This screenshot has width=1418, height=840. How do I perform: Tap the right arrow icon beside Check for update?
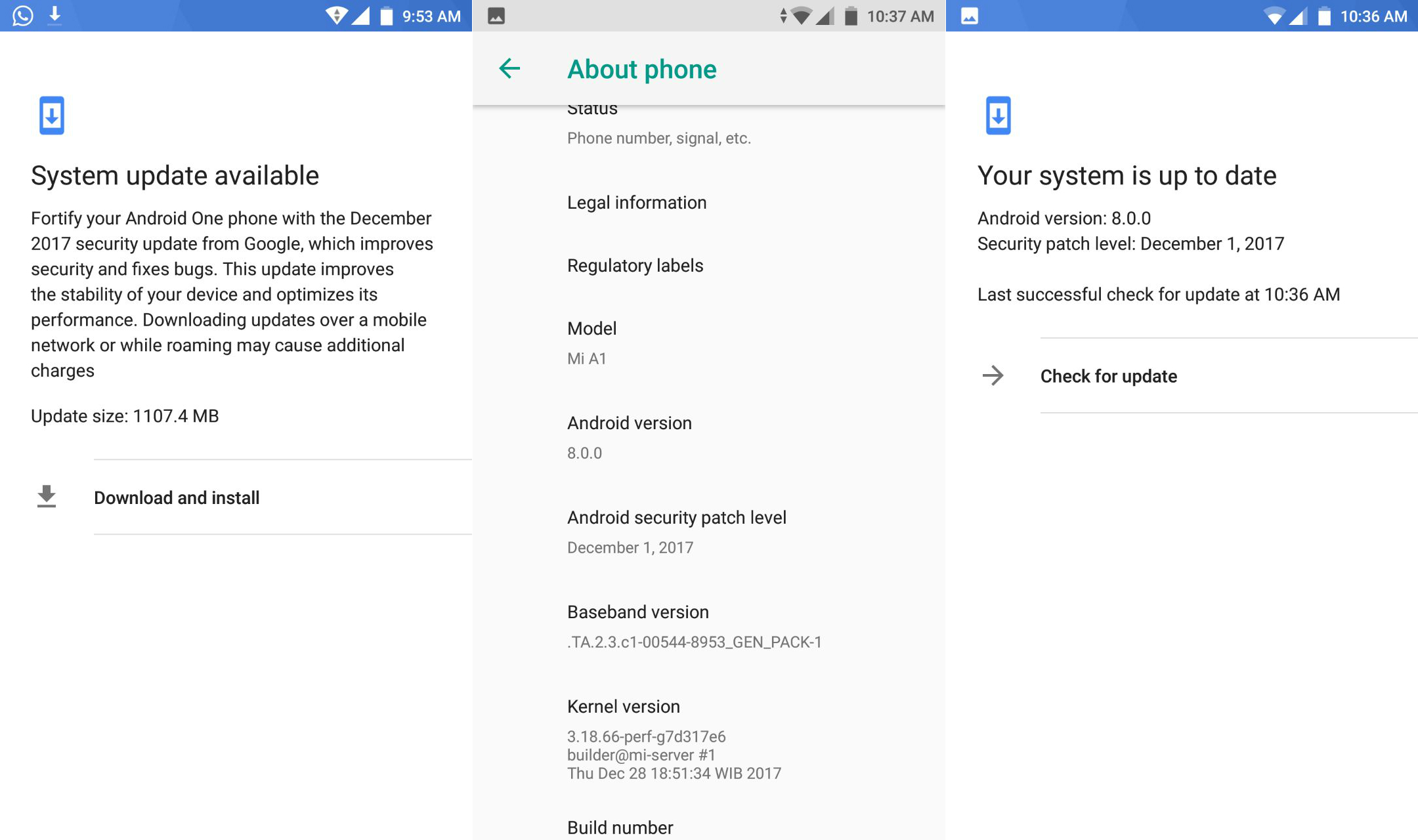coord(993,375)
